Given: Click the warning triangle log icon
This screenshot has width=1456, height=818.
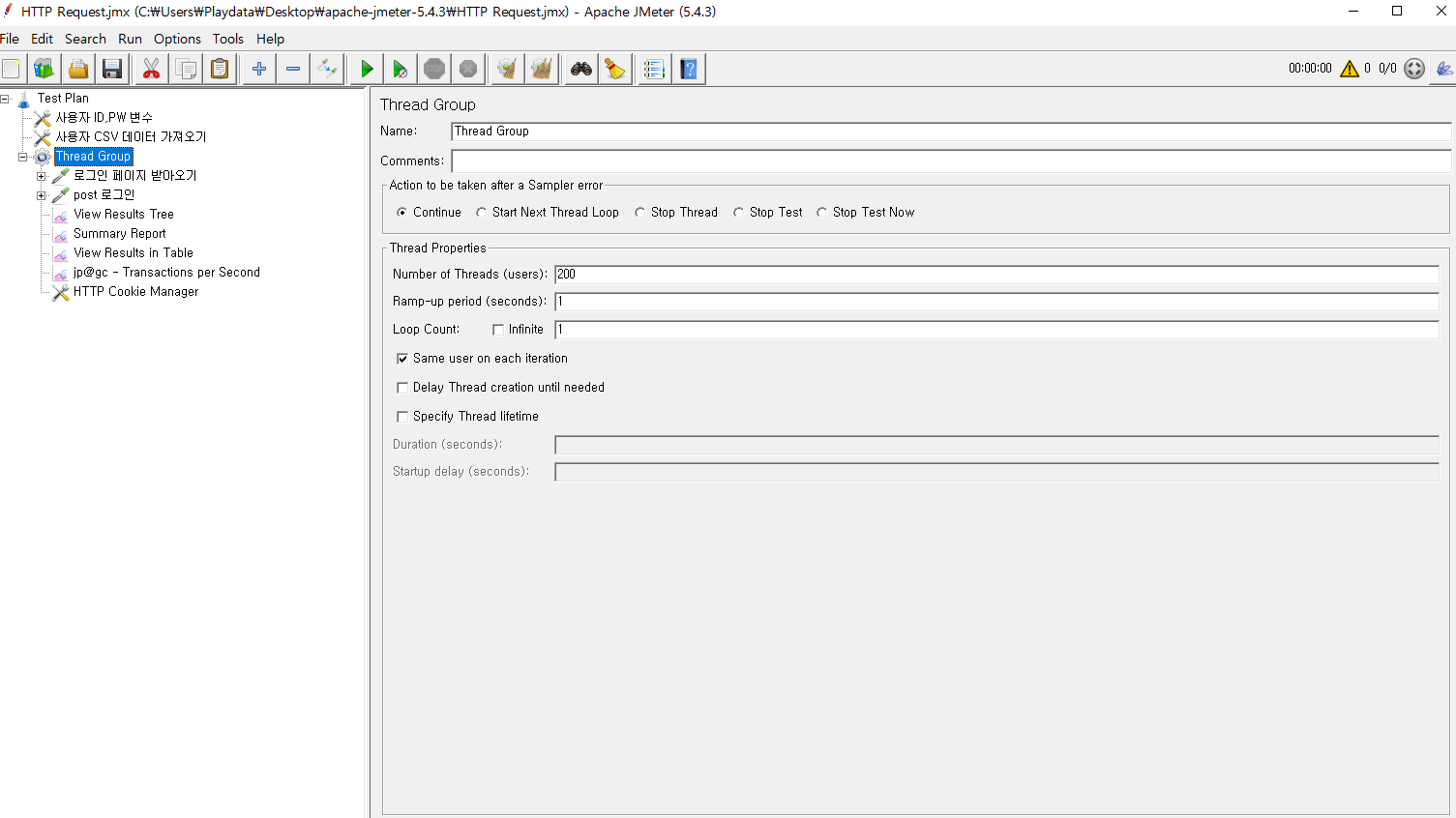Looking at the screenshot, I should click(1350, 69).
